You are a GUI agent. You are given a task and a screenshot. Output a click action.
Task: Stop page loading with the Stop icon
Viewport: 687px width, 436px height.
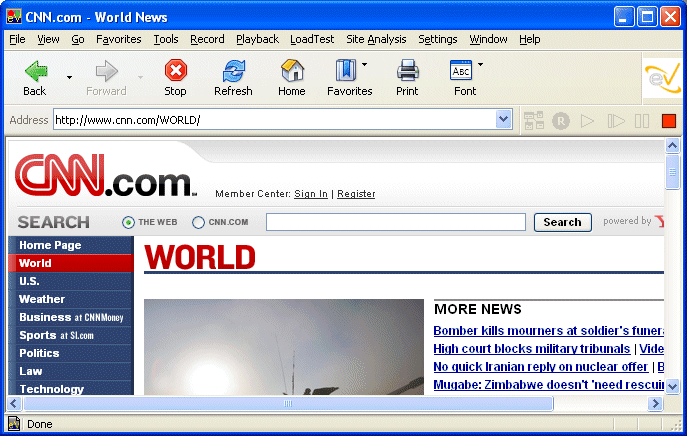176,70
